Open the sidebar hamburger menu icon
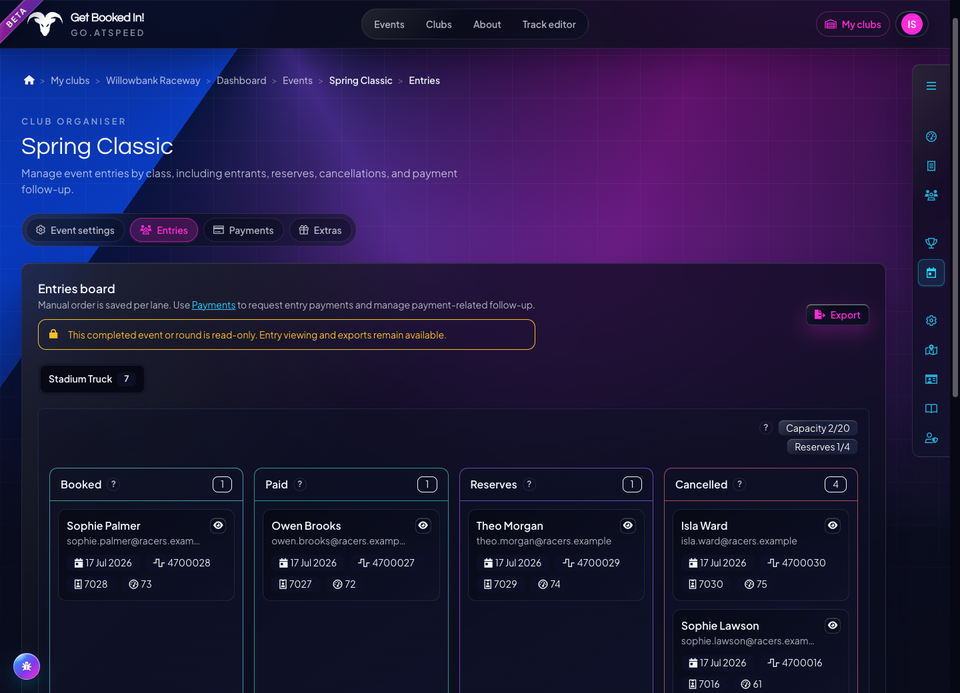Screen dimensions: 960x693 pos(931,86)
